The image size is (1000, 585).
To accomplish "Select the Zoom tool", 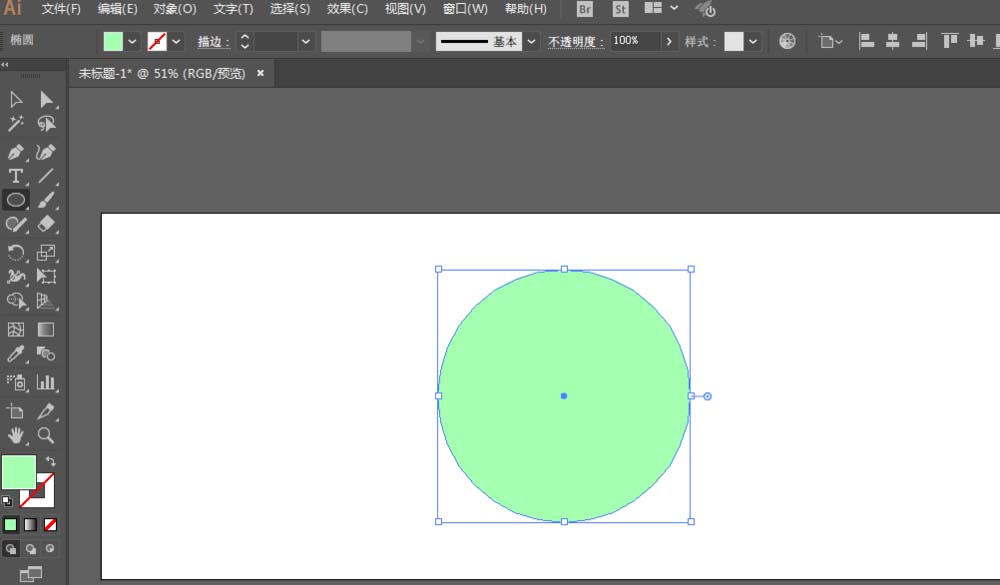I will point(46,436).
